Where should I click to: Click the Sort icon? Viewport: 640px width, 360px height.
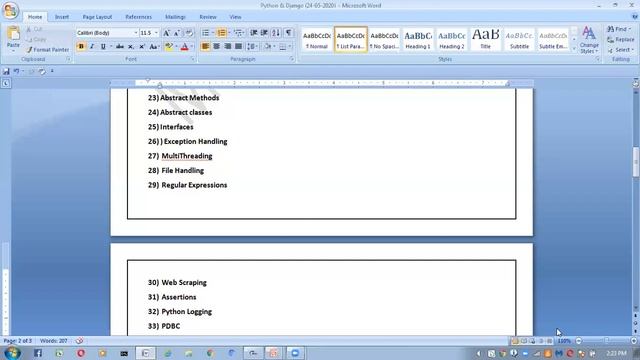coord(276,33)
